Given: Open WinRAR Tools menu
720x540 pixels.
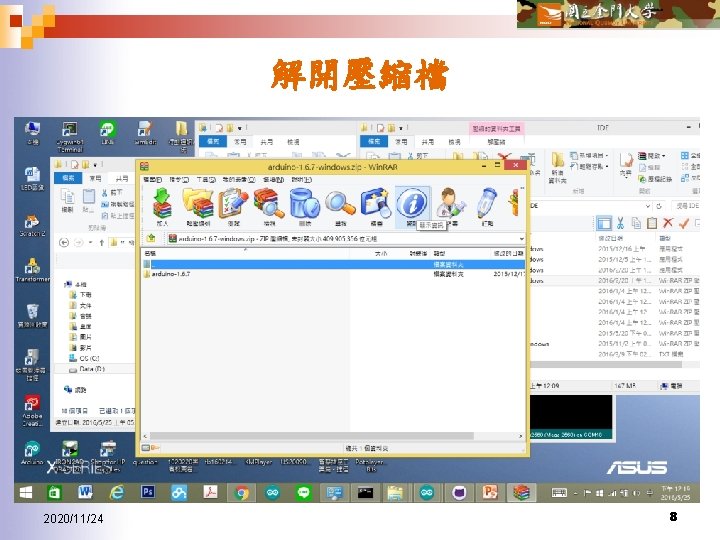Looking at the screenshot, I should (x=206, y=180).
